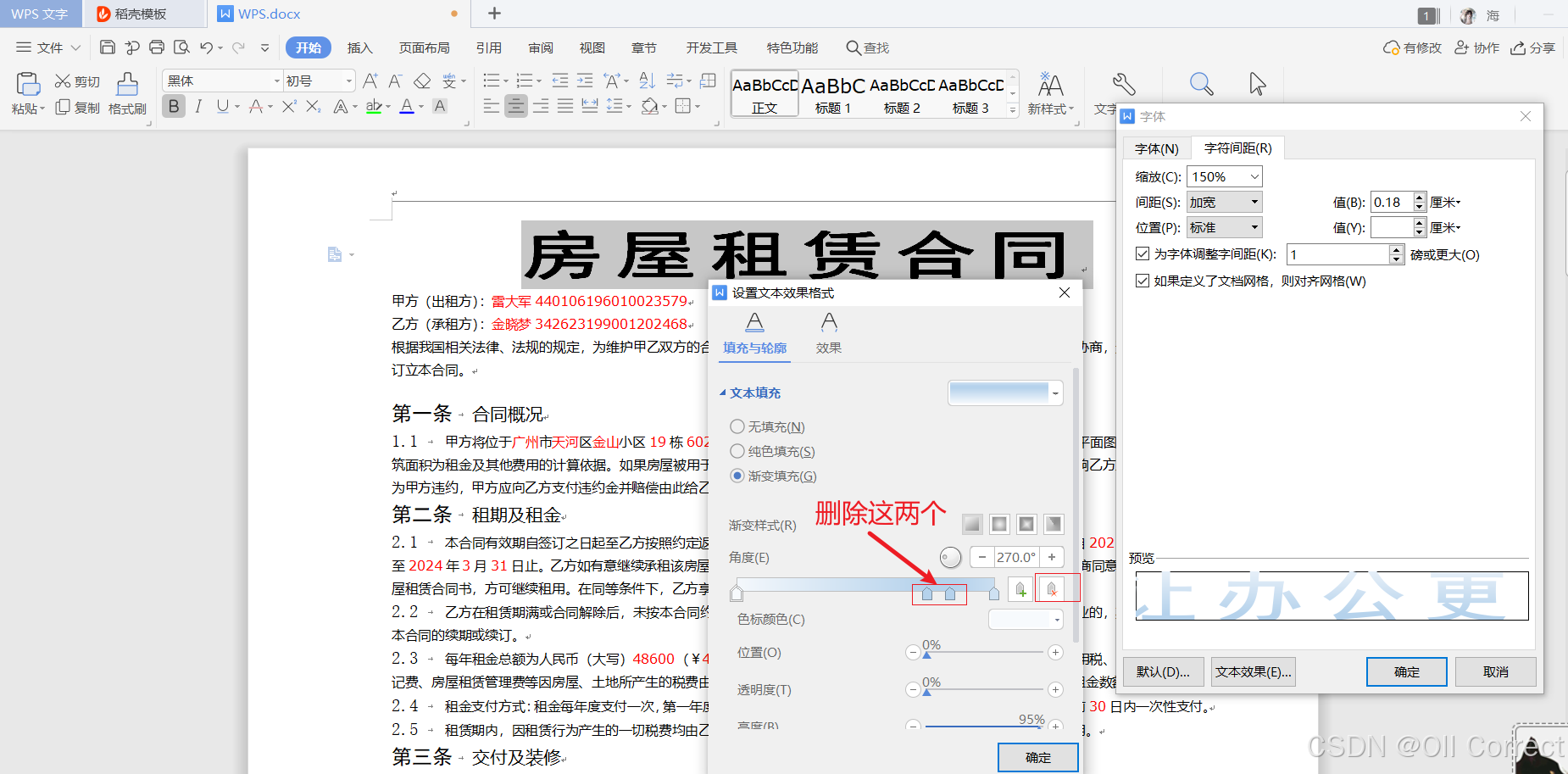Click the 透明度 slider track

pos(984,689)
